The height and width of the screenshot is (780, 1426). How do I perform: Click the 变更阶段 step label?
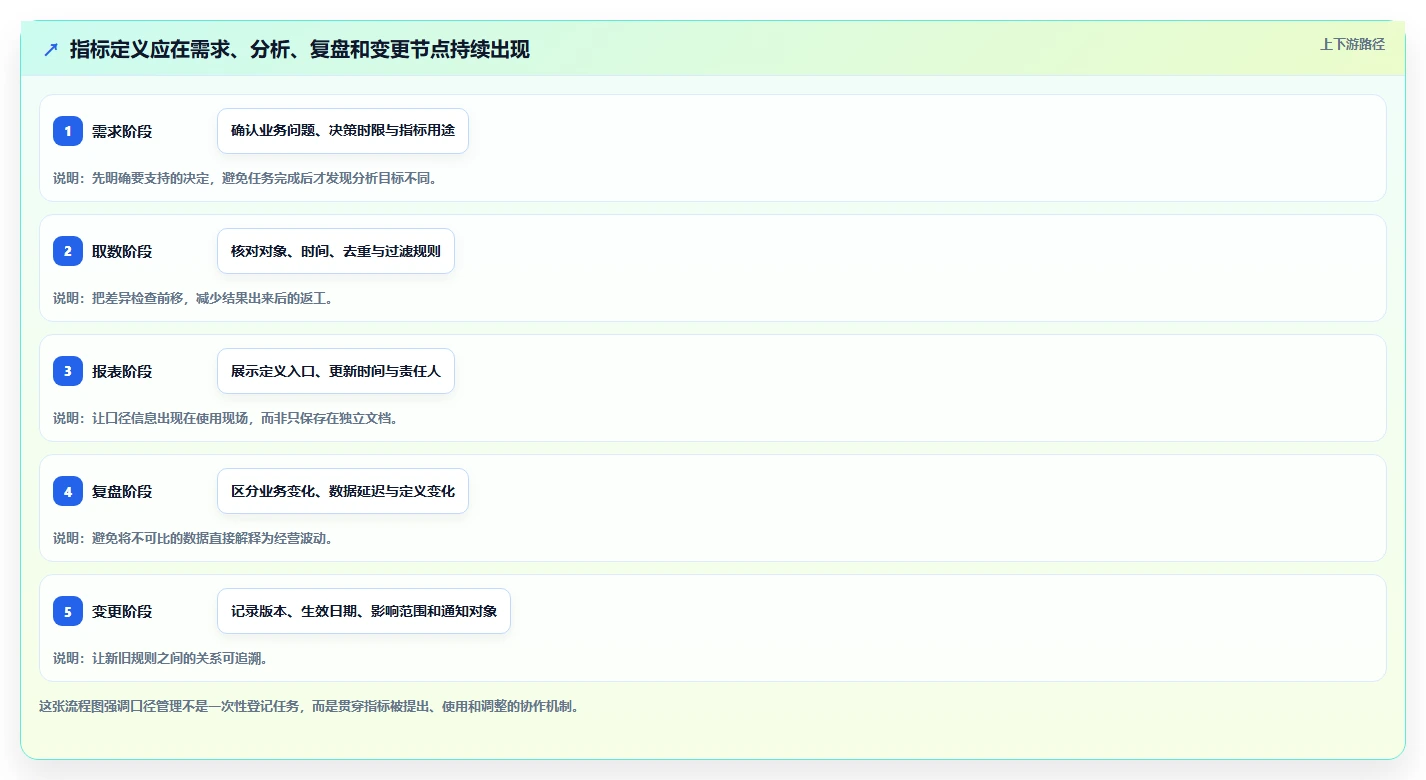point(122,612)
